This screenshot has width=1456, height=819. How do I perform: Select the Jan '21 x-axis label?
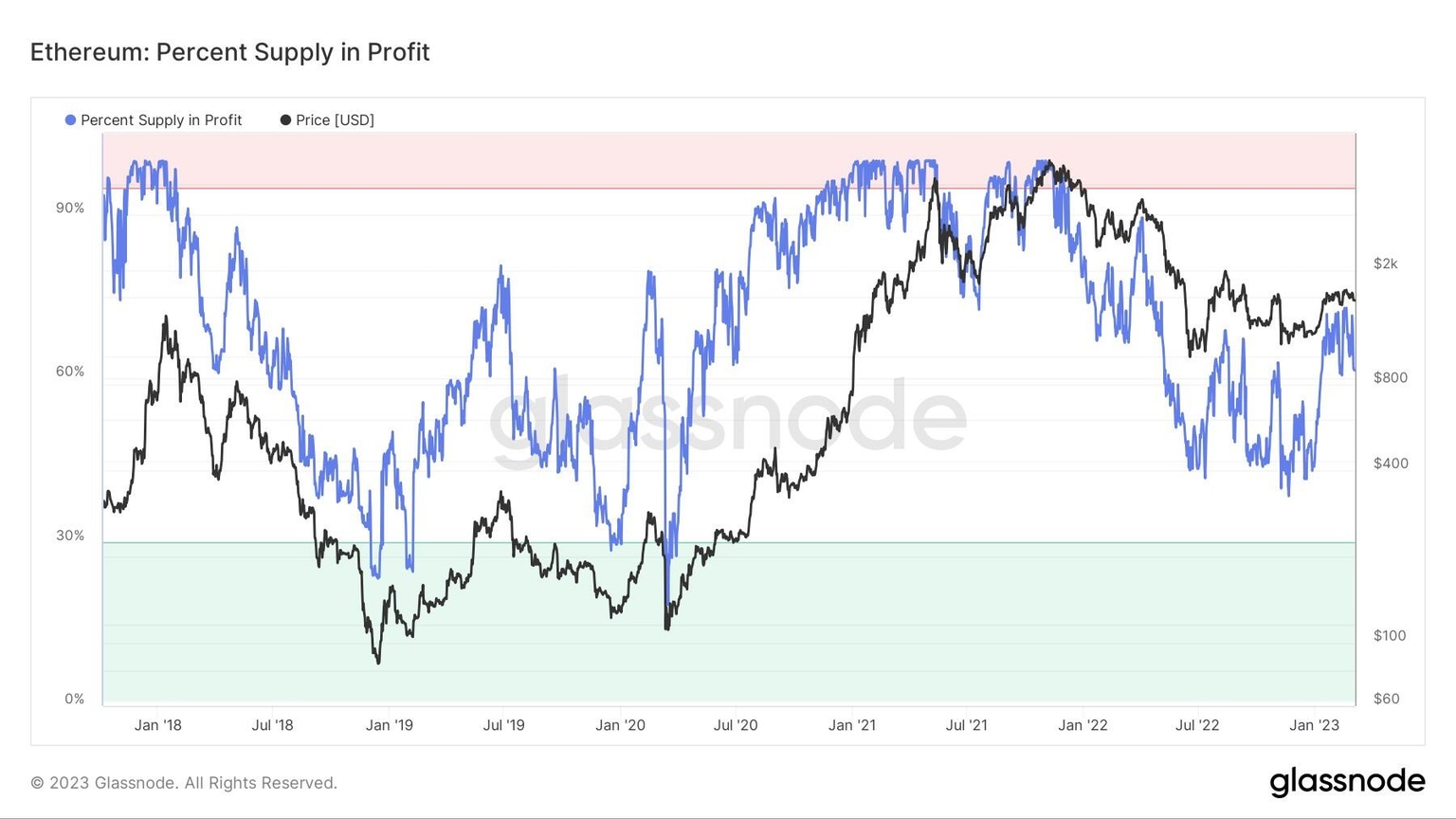(852, 725)
